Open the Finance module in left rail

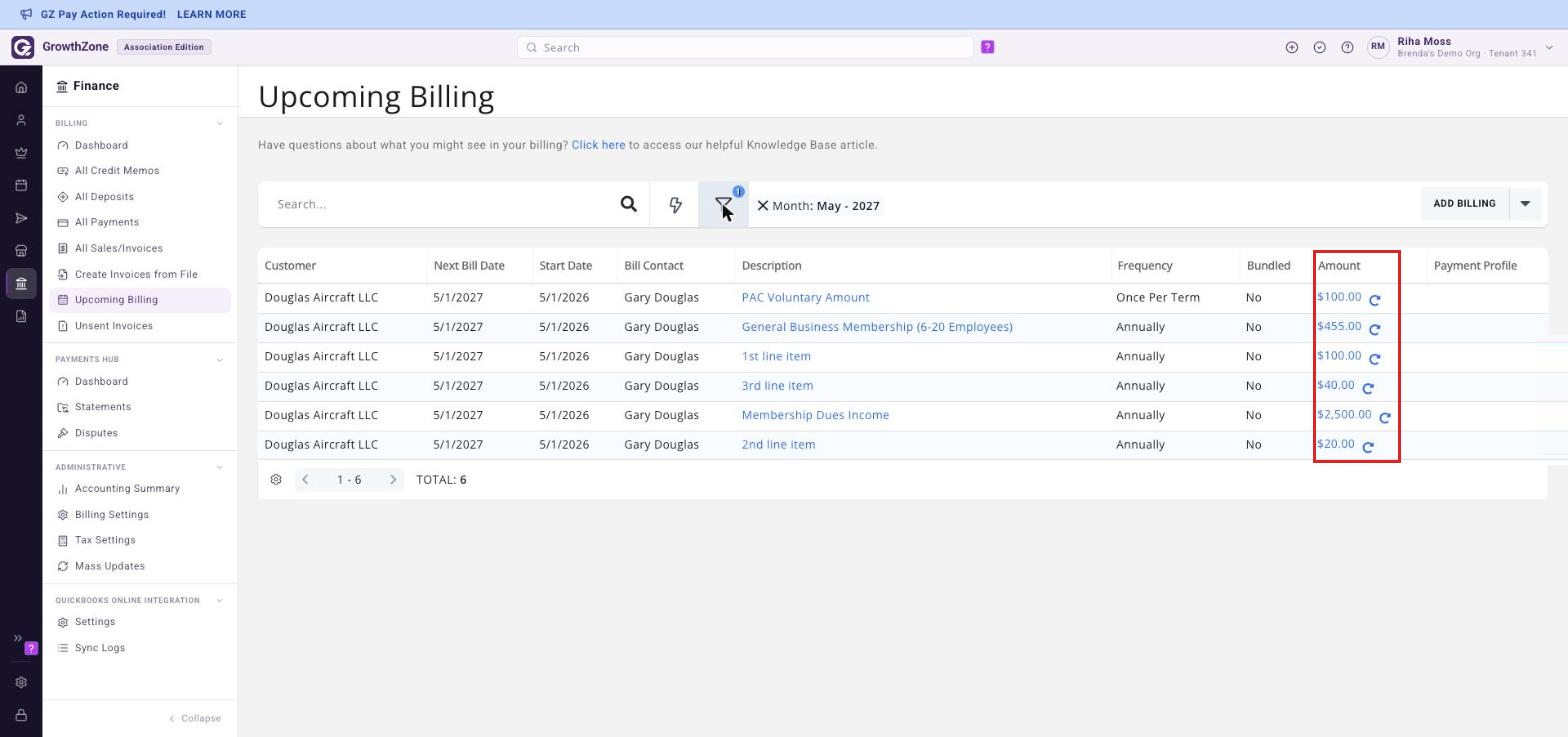[21, 284]
